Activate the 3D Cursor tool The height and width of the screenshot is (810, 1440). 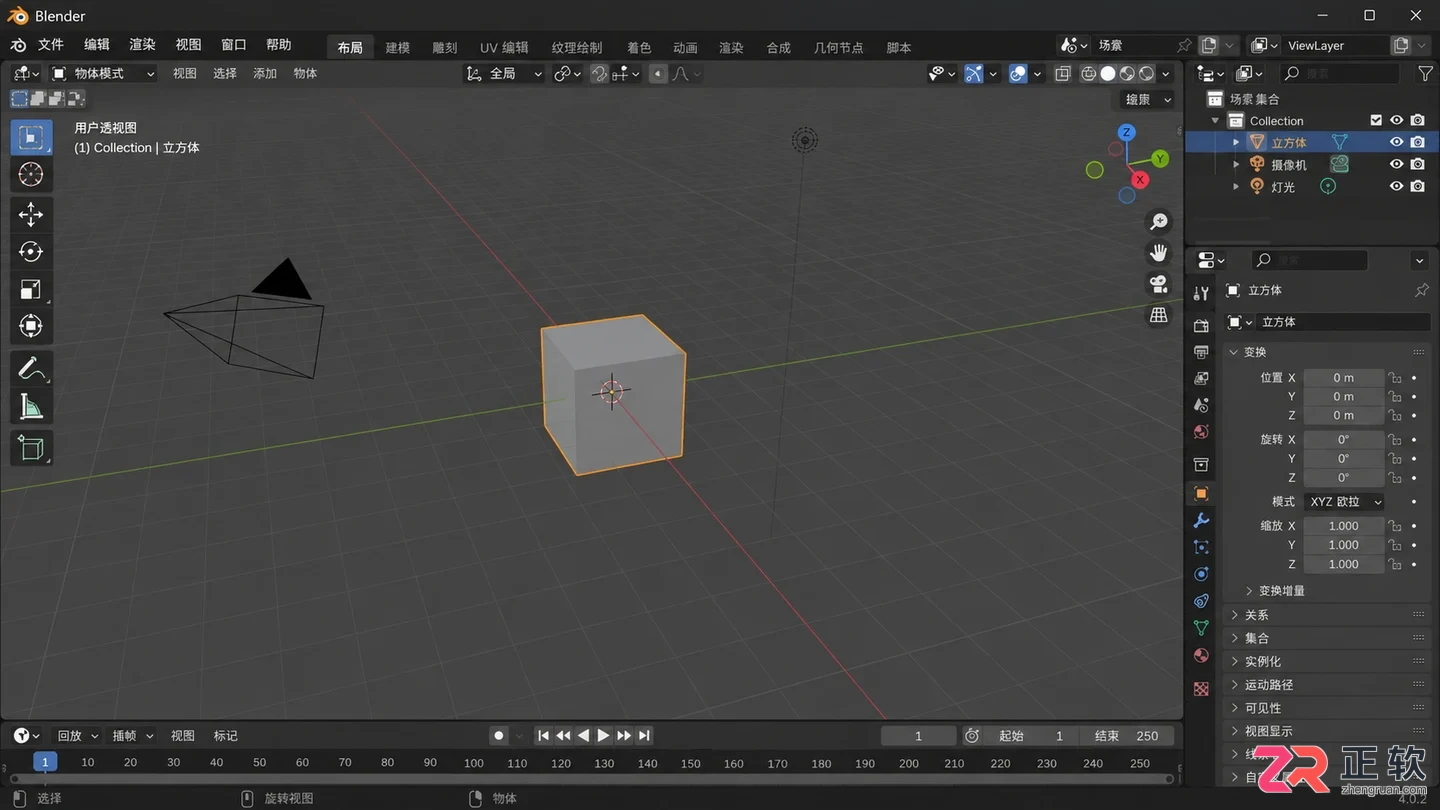31,174
